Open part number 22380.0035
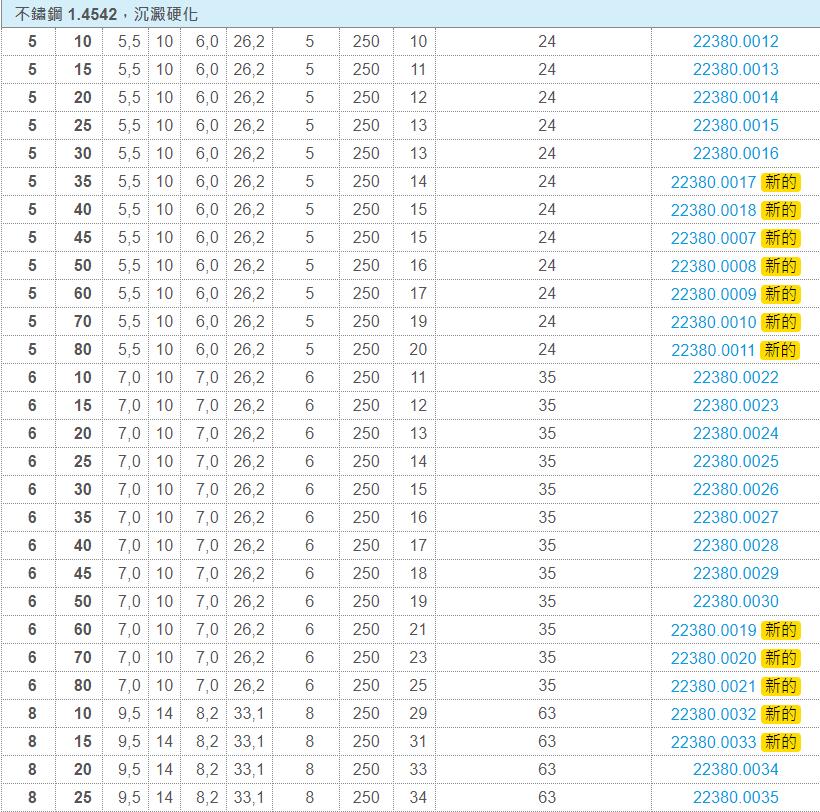 pyautogui.click(x=735, y=797)
